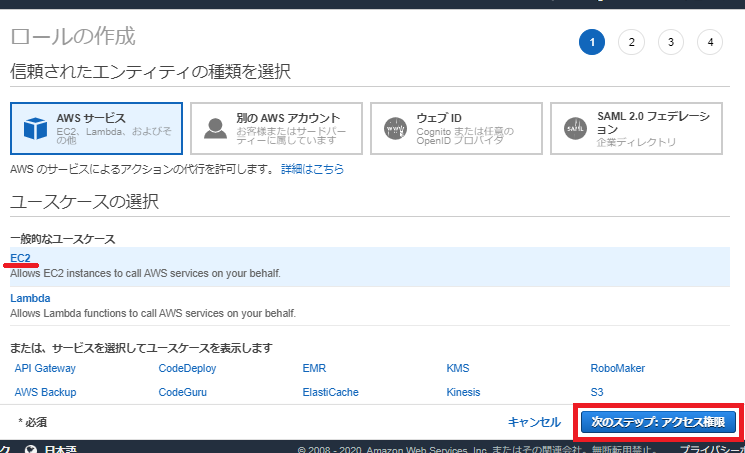The width and height of the screenshot is (745, 453).
Task: Choose API Gateway service
Action: click(x=45, y=368)
